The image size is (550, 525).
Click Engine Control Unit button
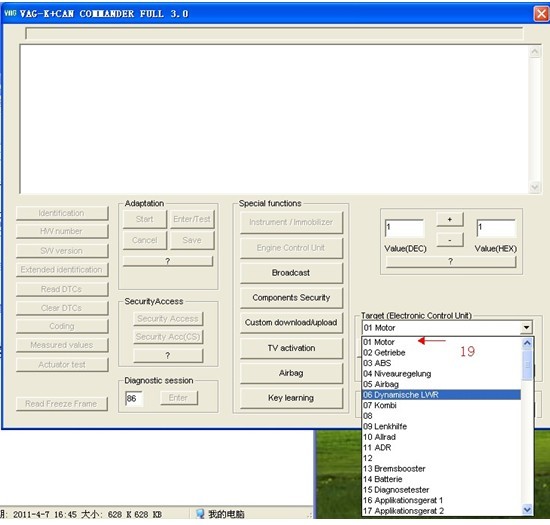click(291, 248)
